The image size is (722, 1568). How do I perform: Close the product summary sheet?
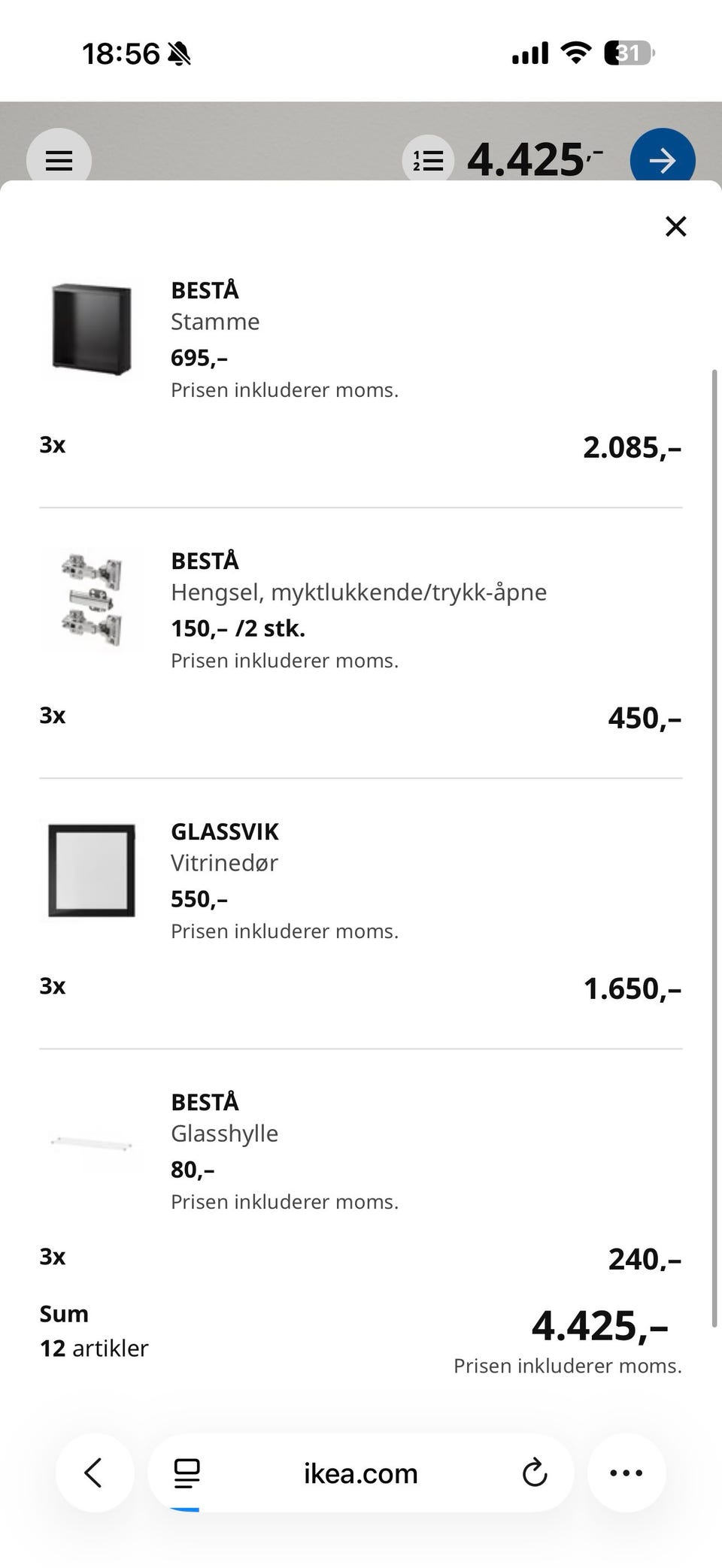coord(675,226)
